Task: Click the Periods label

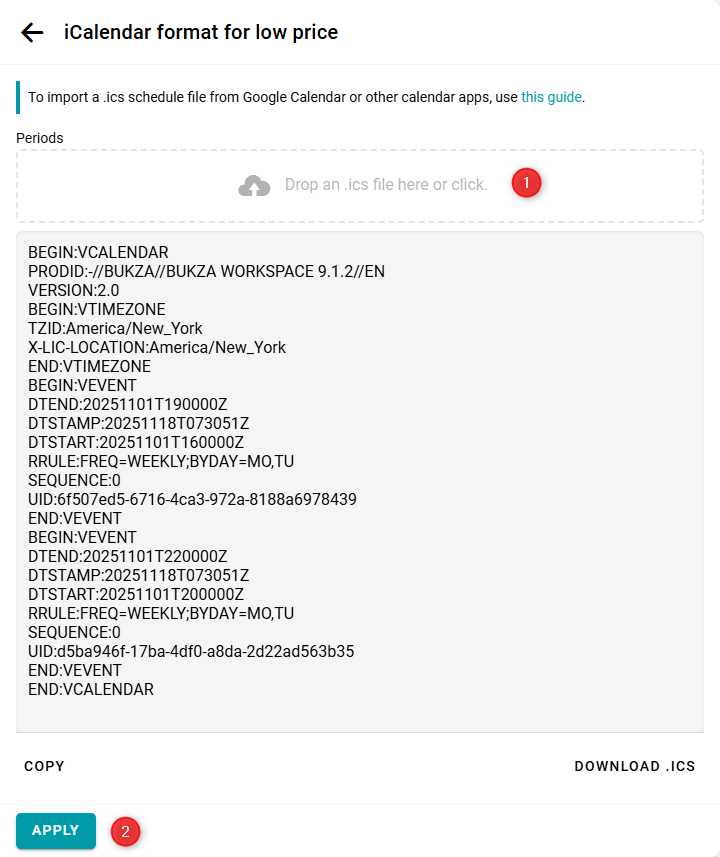Action: [40, 137]
